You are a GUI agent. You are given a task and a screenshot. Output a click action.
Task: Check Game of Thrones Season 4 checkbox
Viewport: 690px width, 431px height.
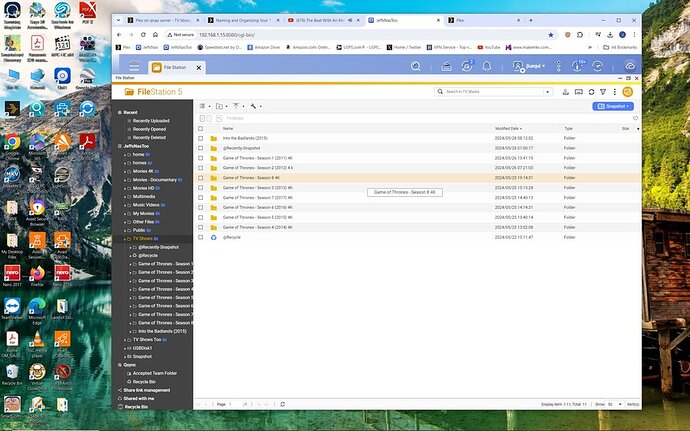[200, 227]
